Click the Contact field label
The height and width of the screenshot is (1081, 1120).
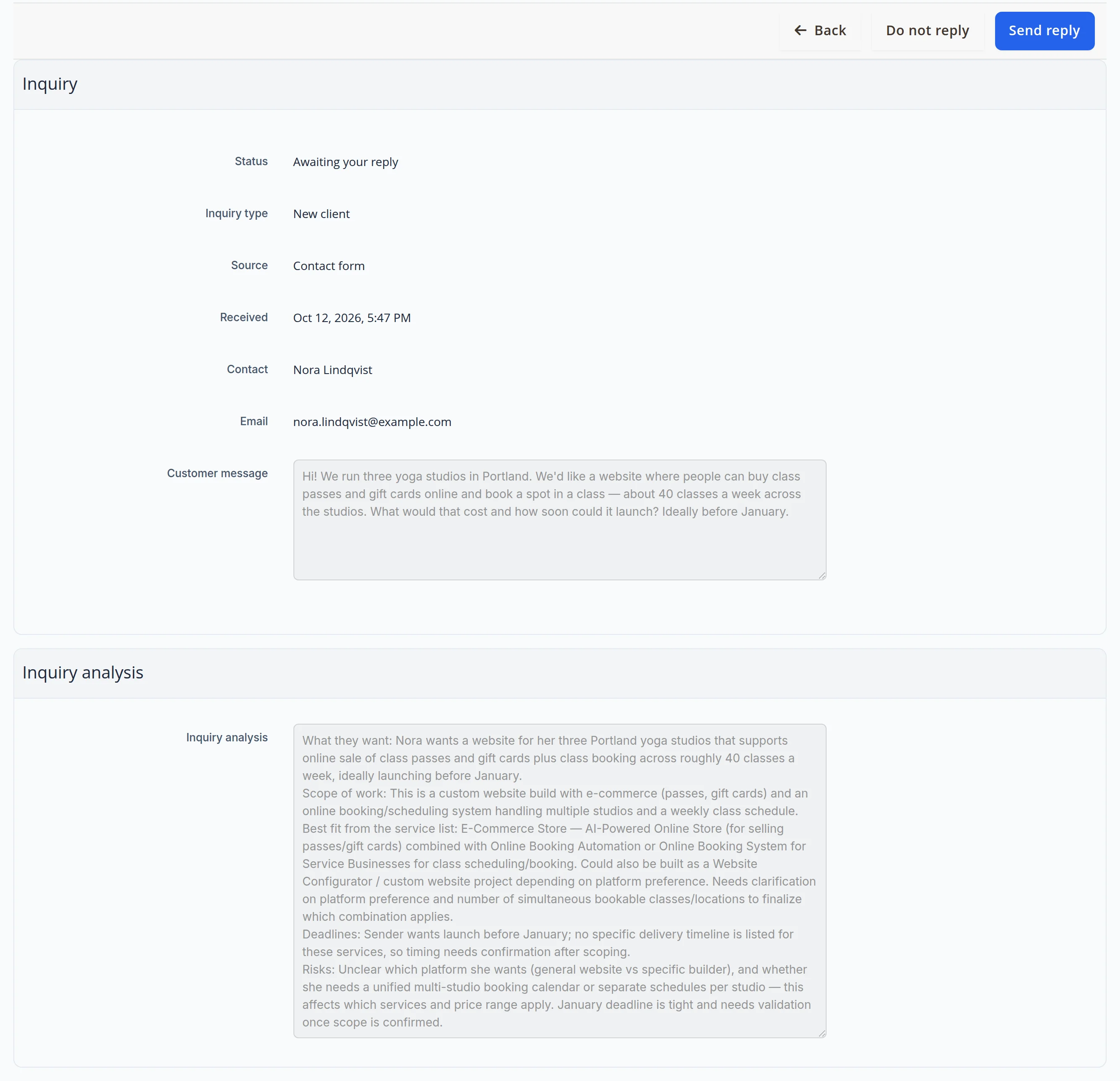click(247, 369)
